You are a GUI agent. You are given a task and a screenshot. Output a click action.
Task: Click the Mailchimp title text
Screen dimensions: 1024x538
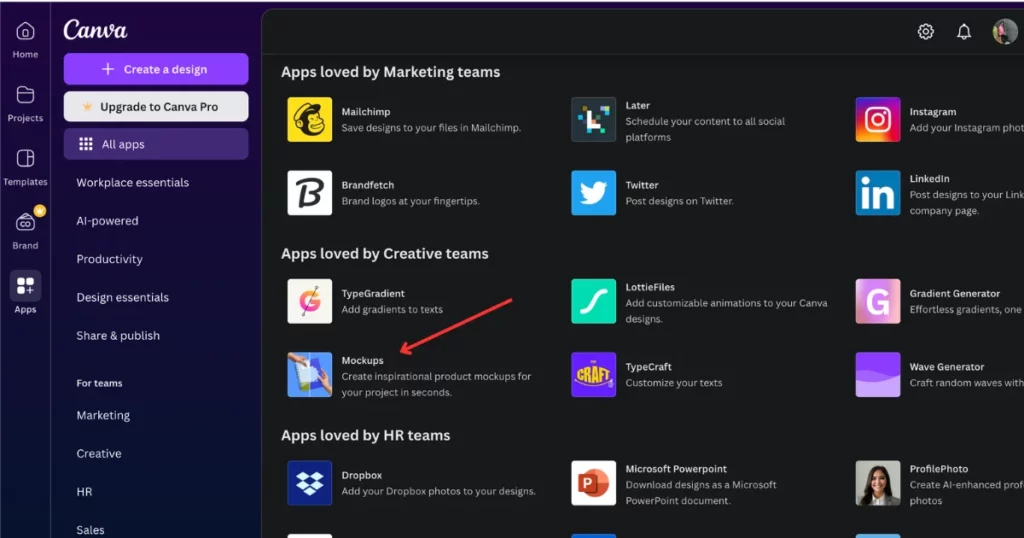(366, 112)
